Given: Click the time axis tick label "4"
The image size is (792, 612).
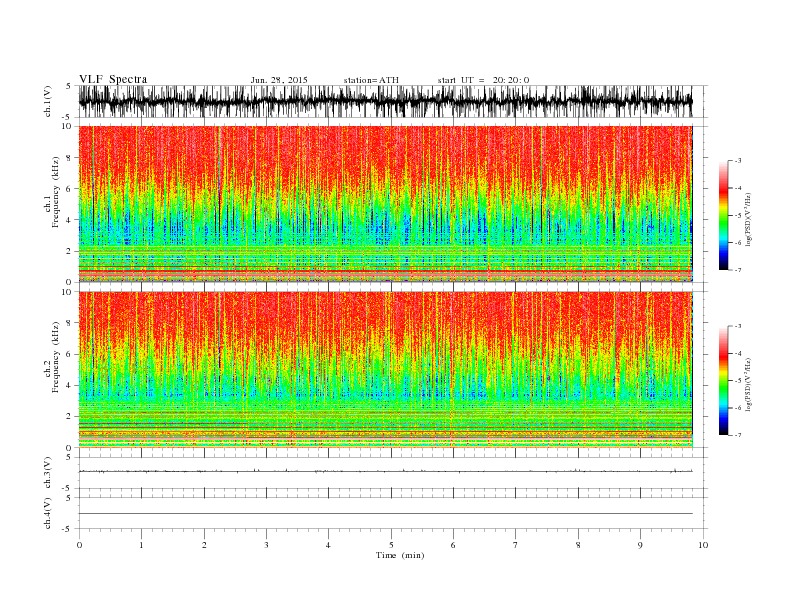Looking at the screenshot, I should pyautogui.click(x=328, y=545).
